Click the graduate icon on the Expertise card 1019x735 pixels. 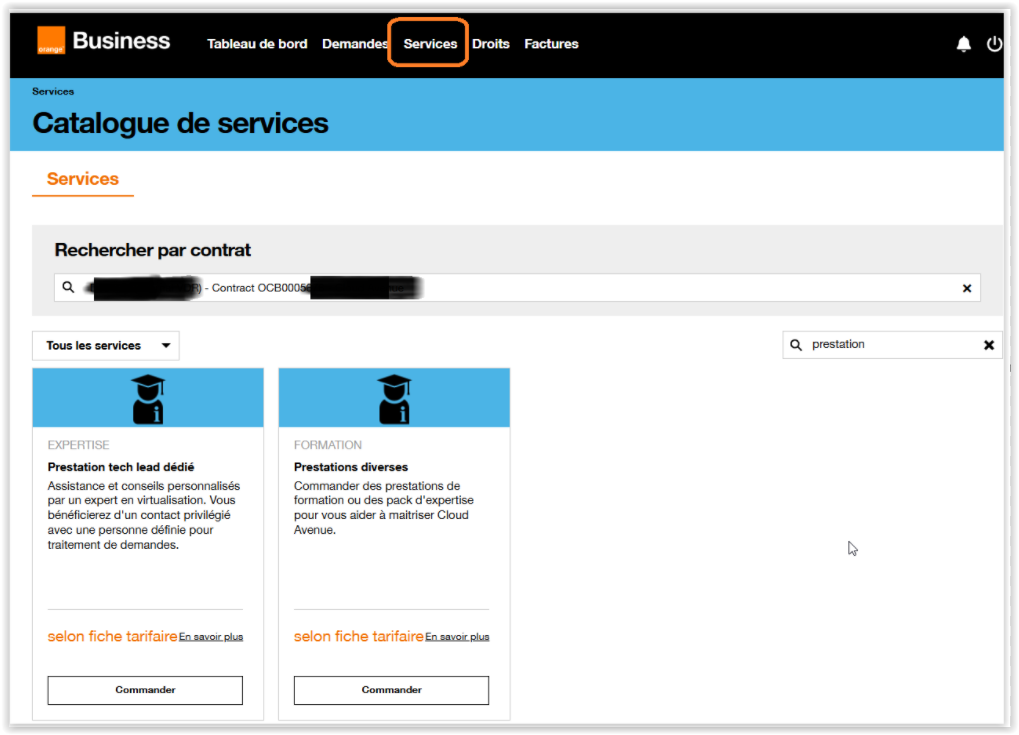pyautogui.click(x=148, y=398)
